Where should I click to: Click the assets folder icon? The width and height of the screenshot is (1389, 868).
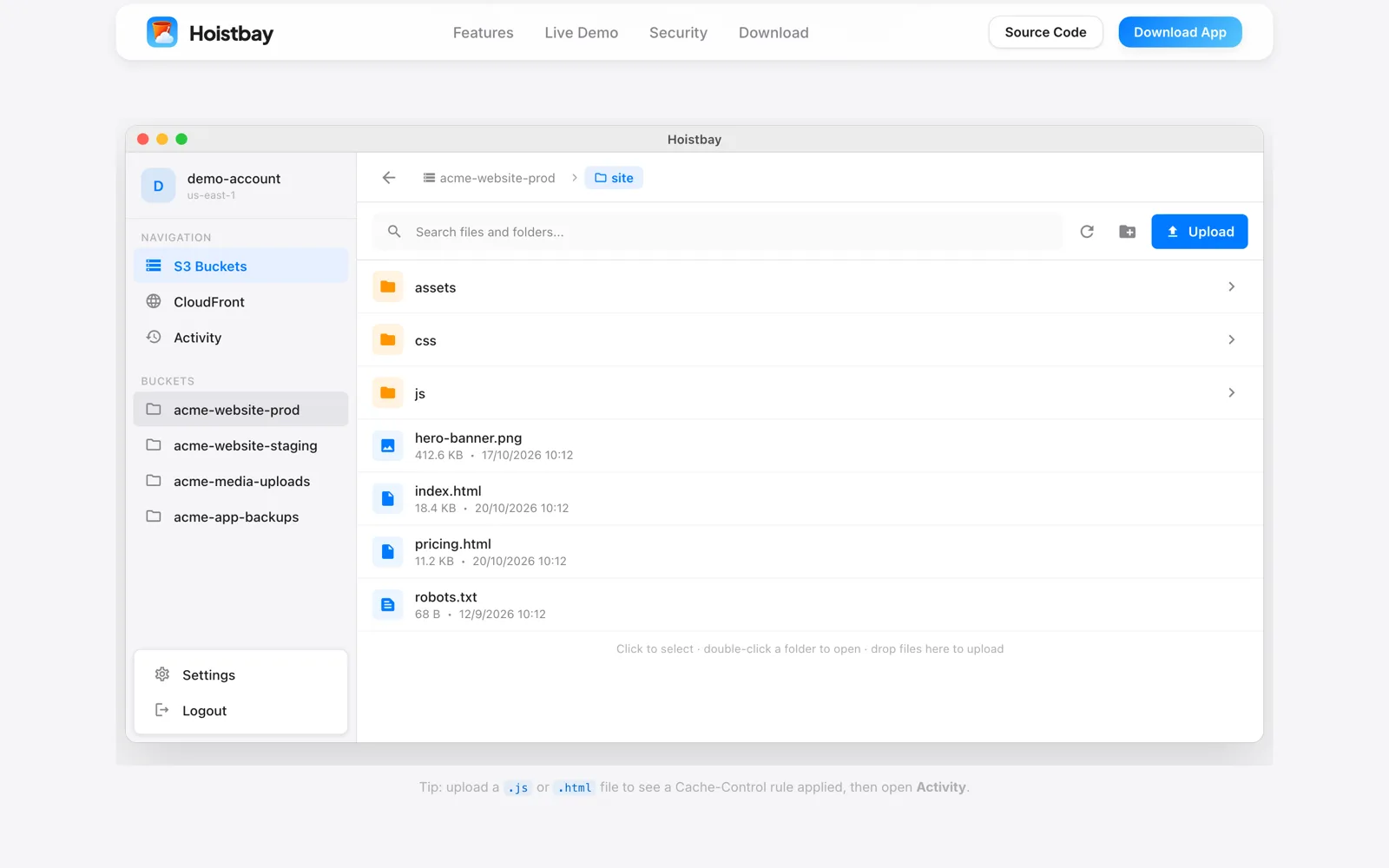(388, 287)
